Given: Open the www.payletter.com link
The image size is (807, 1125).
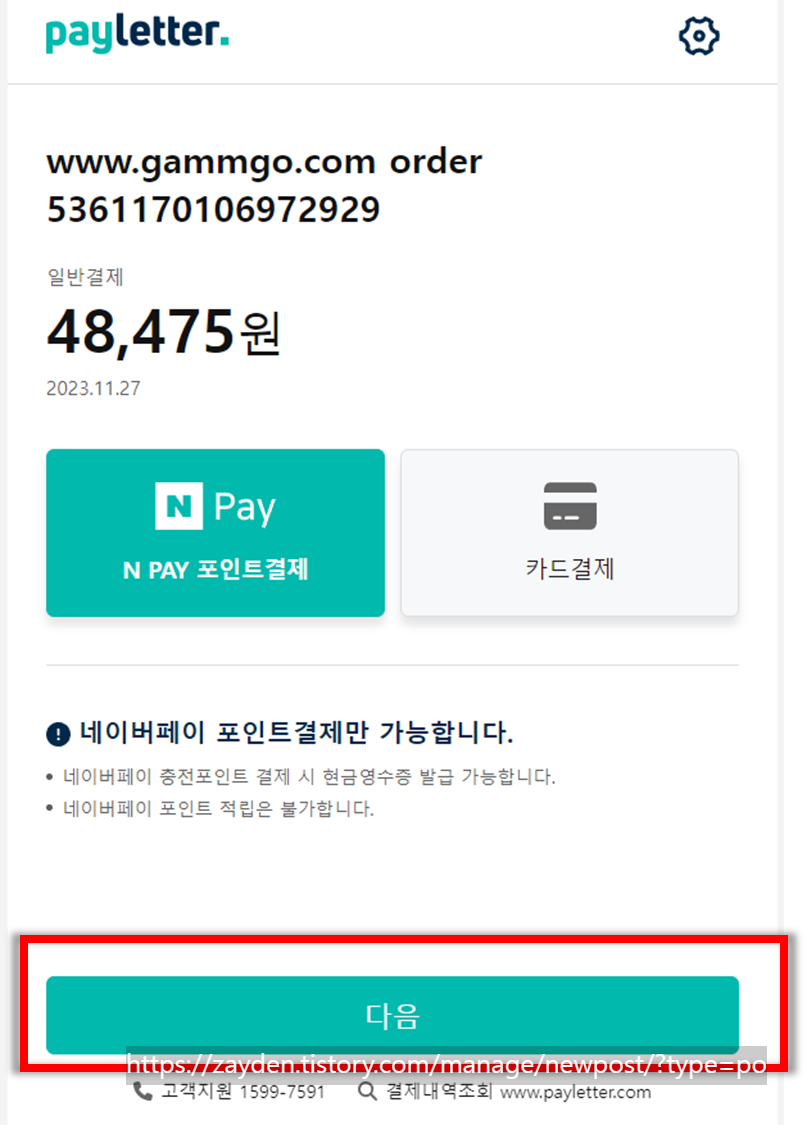Looking at the screenshot, I should pos(575,1093).
